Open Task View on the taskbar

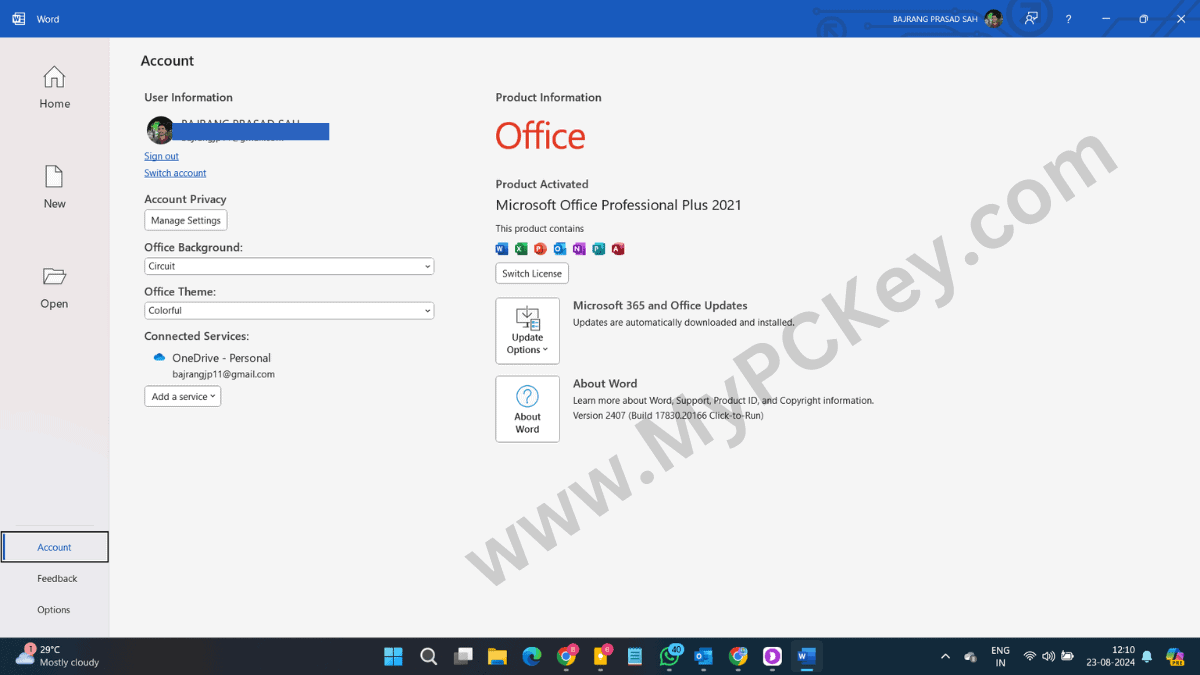point(463,656)
